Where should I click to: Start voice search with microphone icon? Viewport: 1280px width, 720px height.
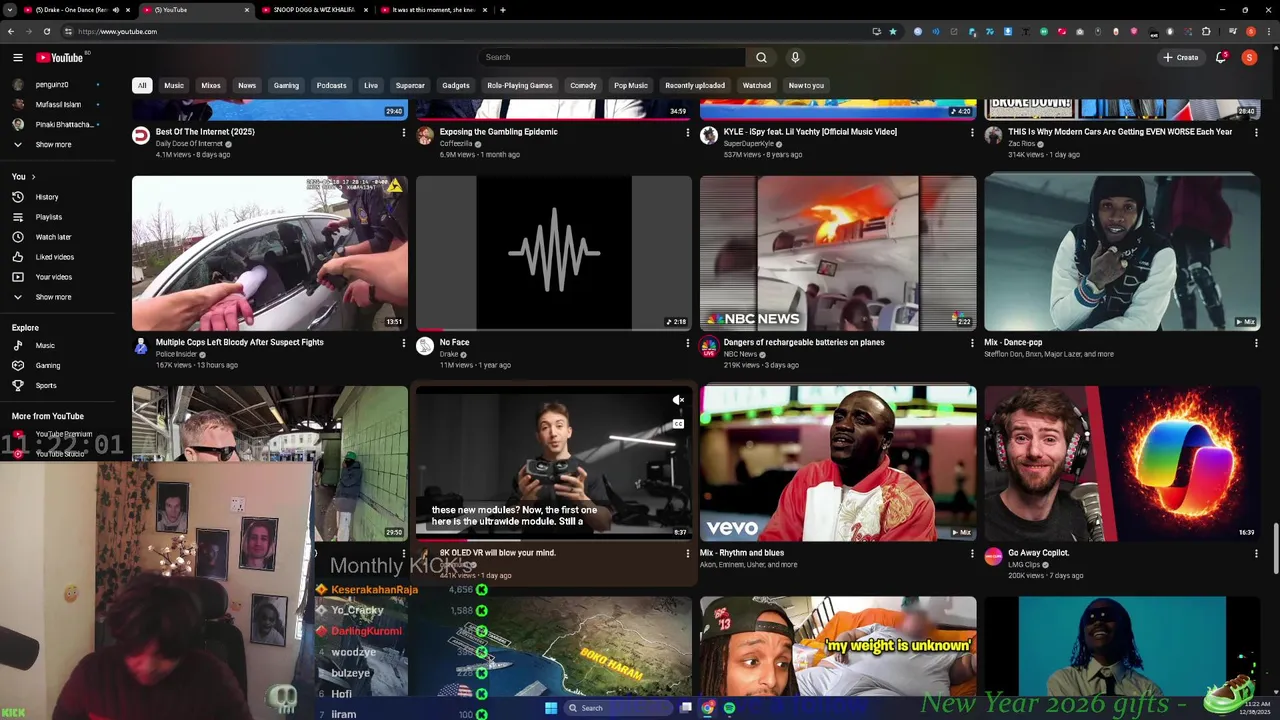coord(795,57)
